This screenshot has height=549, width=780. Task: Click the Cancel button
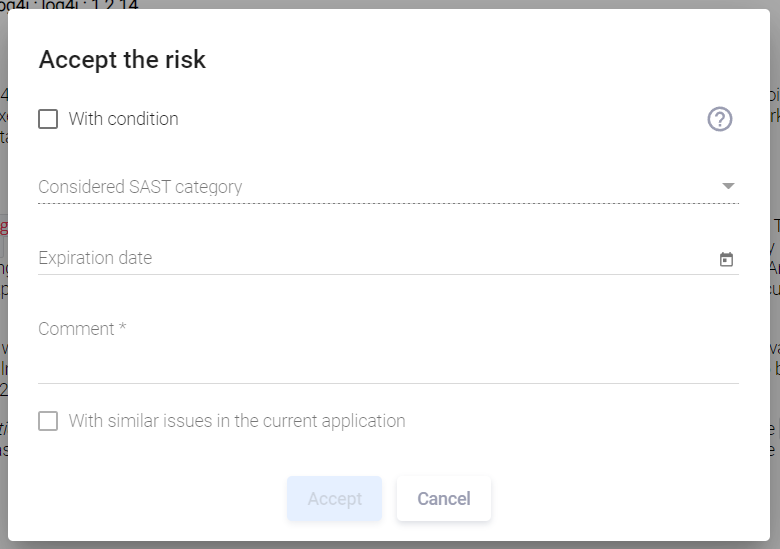click(444, 499)
